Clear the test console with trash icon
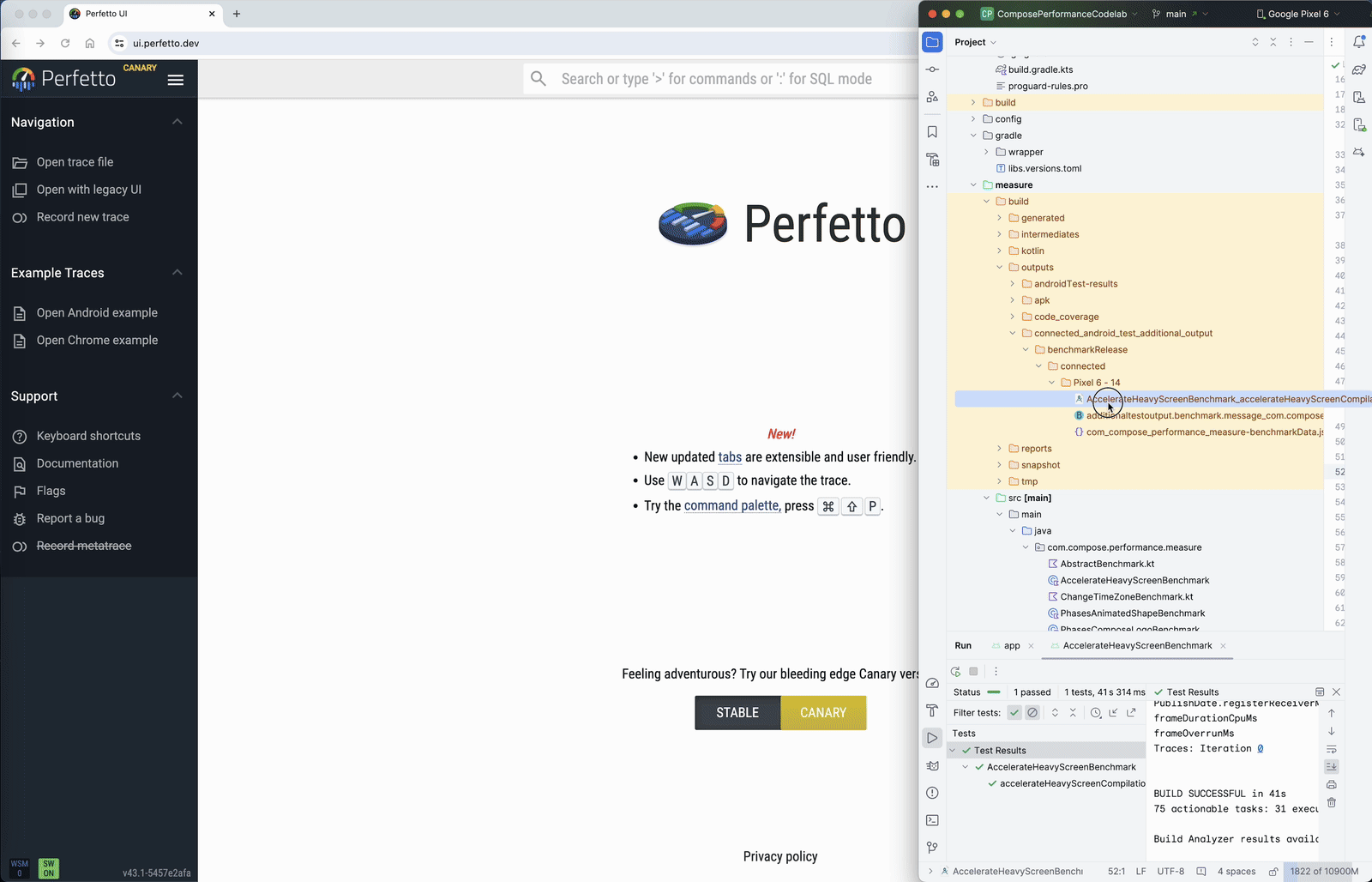Screen dimensions: 1372x882 point(1332,803)
